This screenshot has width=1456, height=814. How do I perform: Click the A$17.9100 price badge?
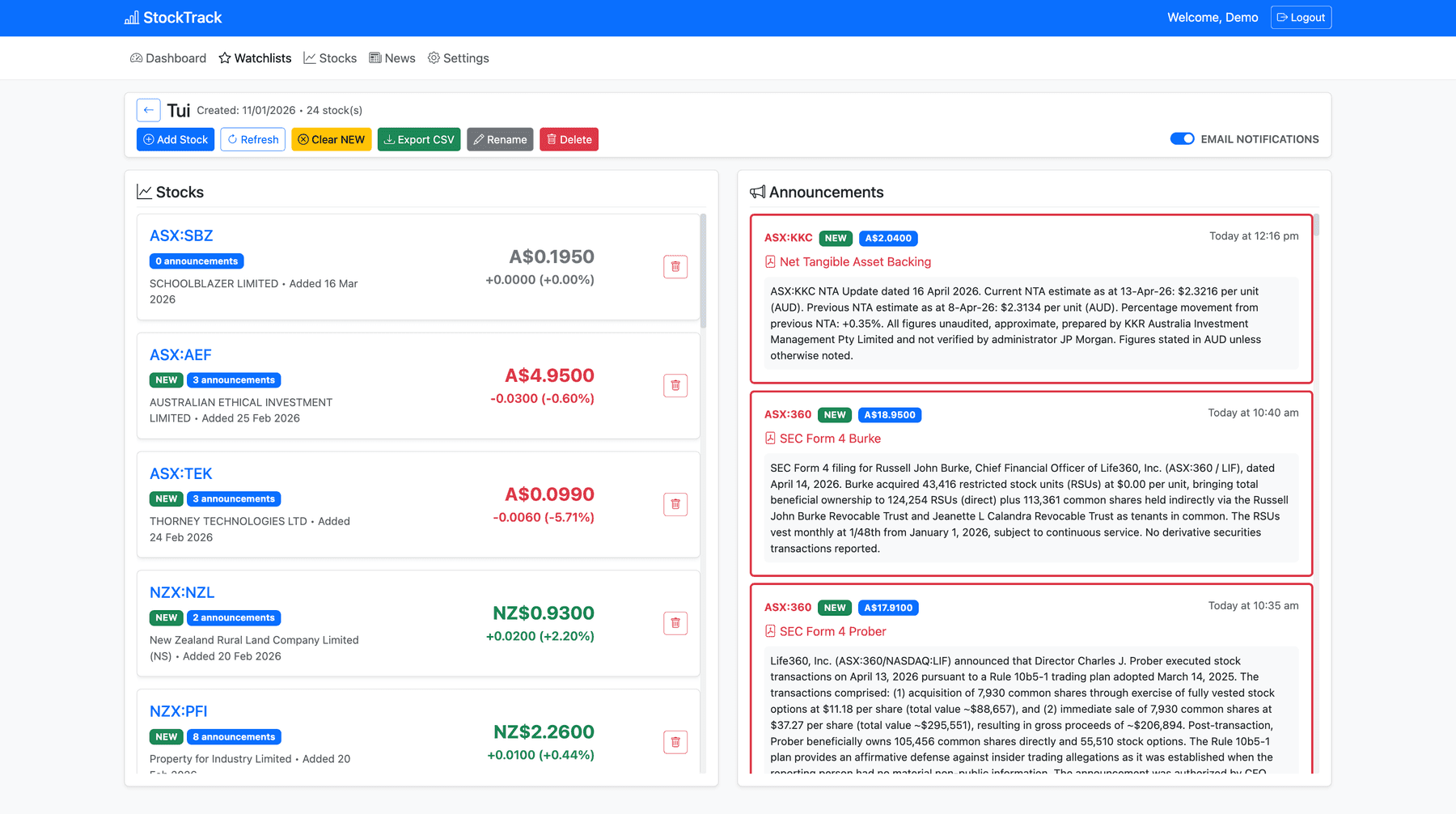[888, 608]
